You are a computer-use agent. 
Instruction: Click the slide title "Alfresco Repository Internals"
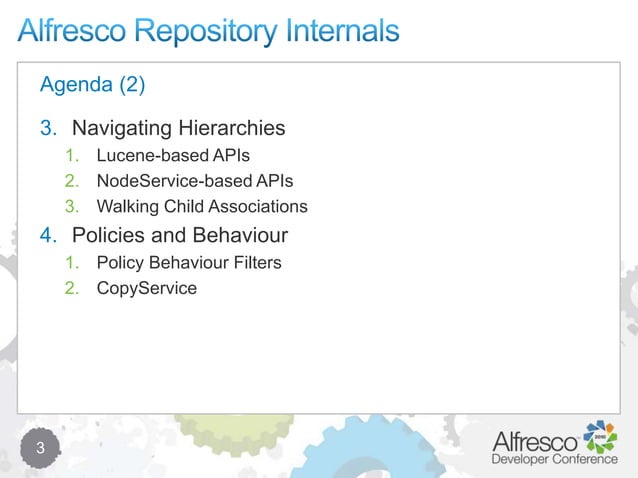point(208,31)
